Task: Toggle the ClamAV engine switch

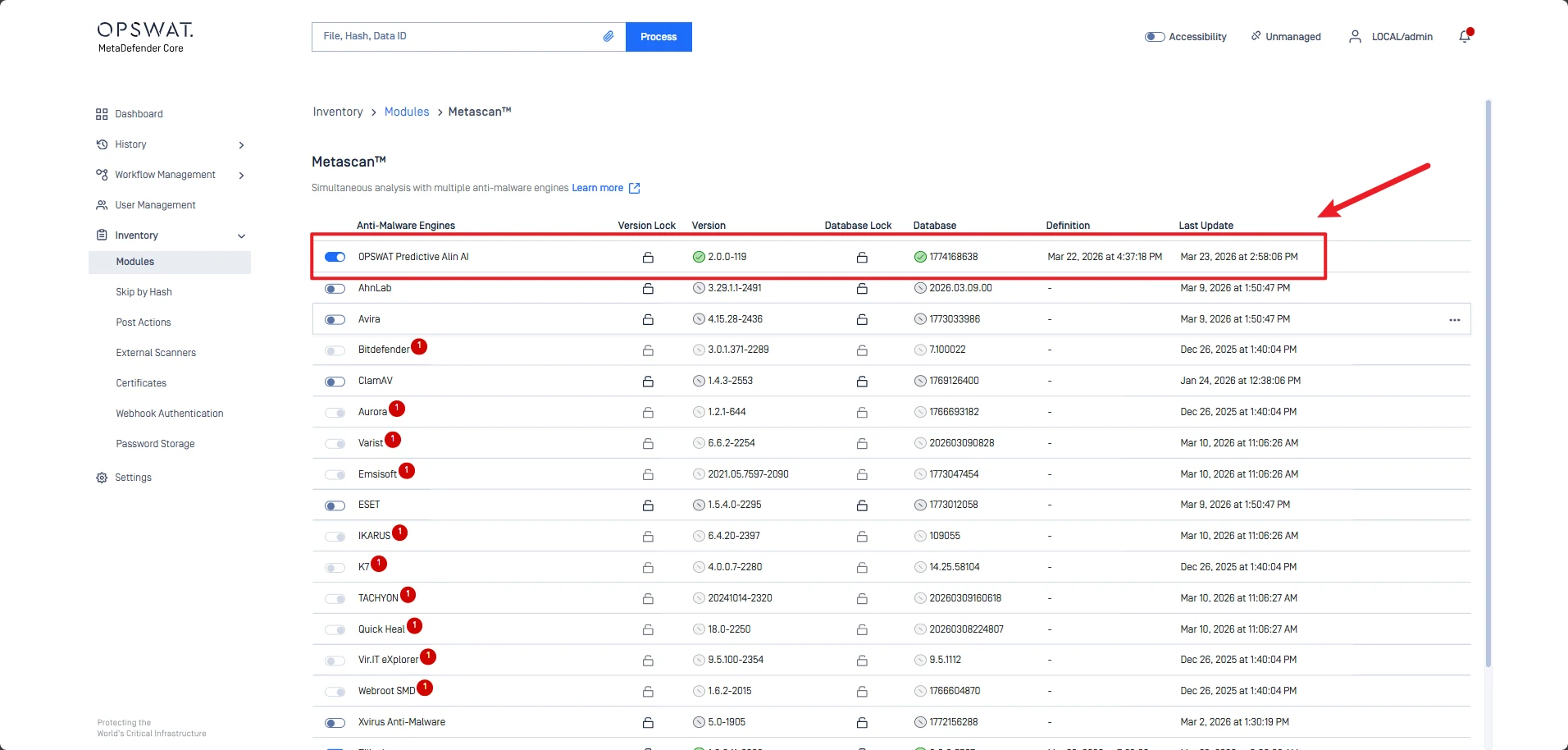Action: coord(335,382)
